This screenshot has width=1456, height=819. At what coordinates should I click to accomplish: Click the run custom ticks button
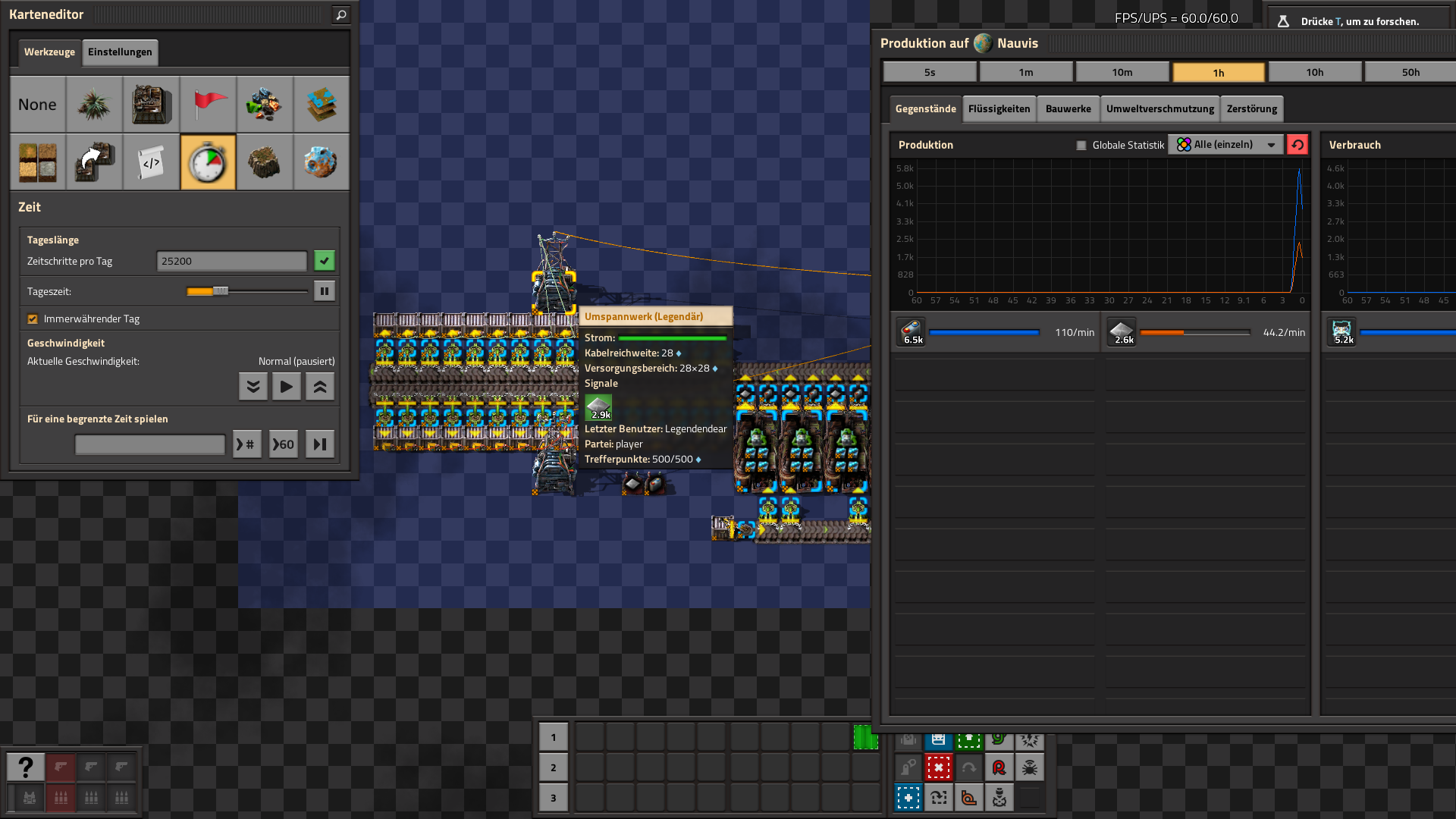[247, 444]
